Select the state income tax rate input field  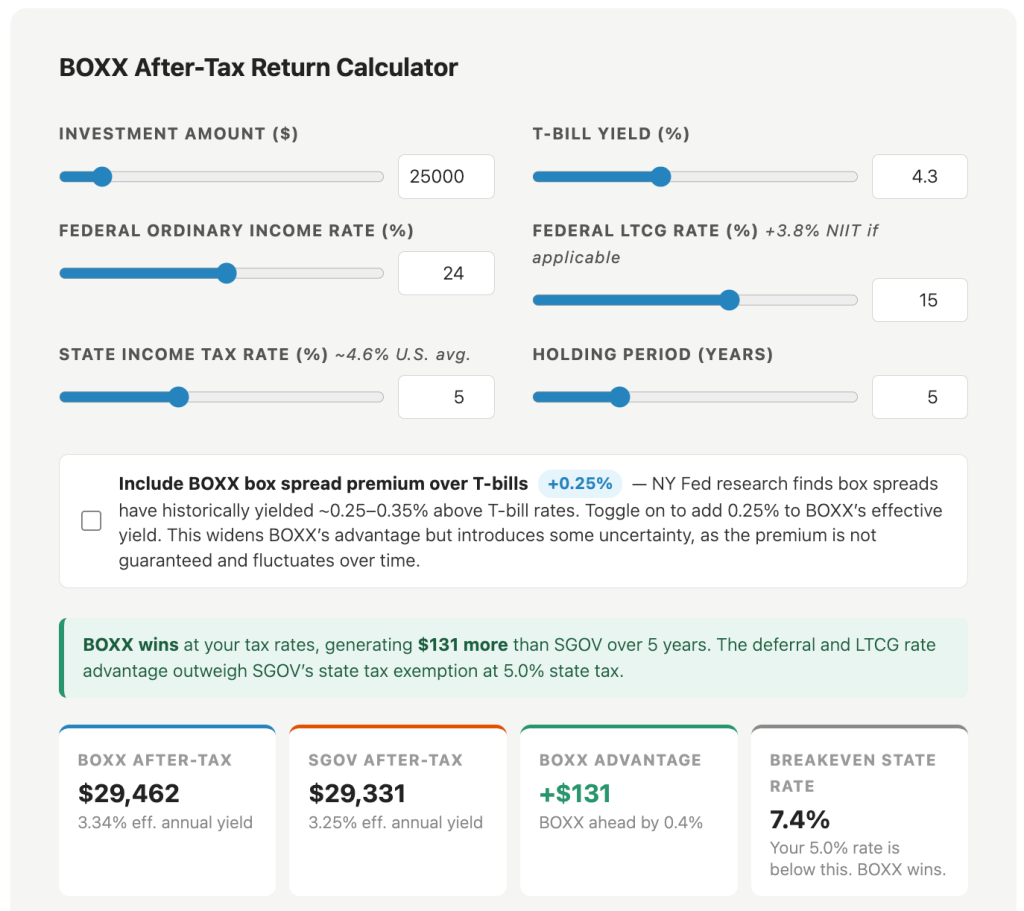(446, 396)
